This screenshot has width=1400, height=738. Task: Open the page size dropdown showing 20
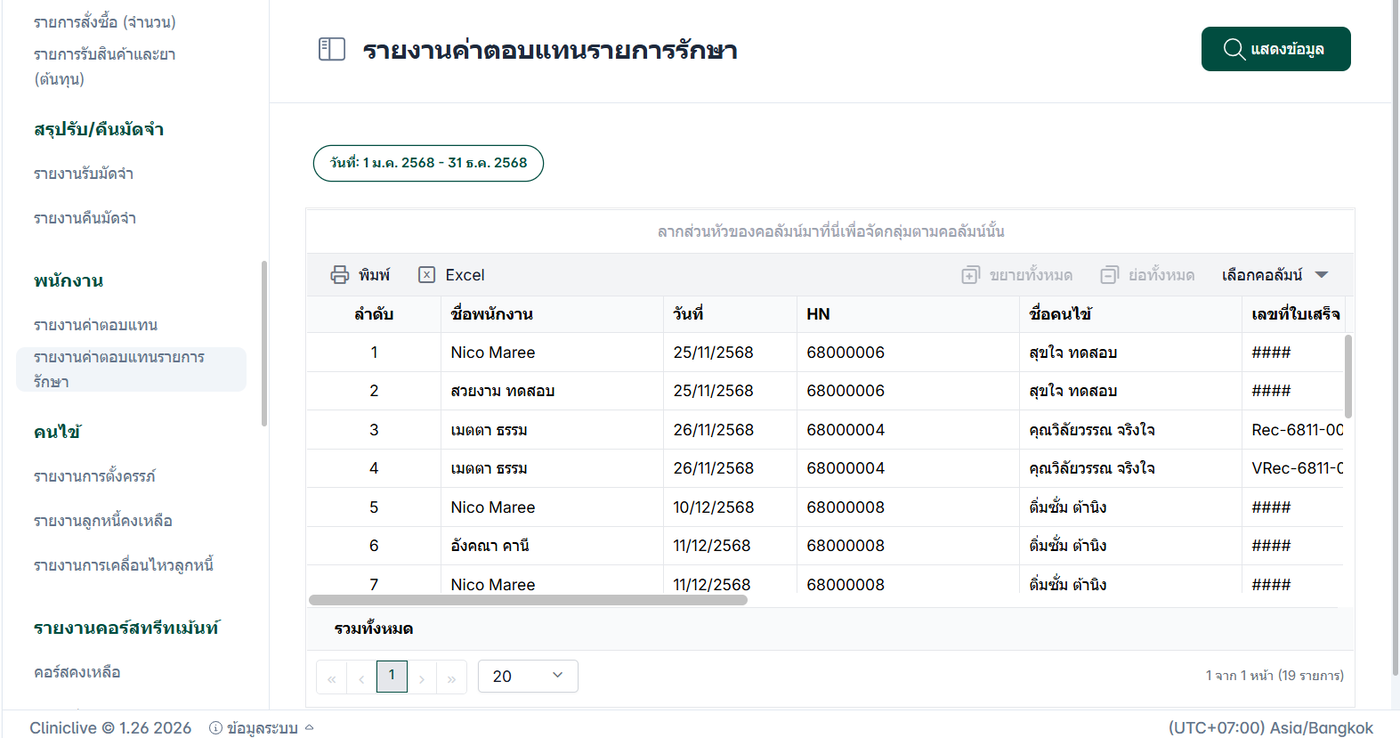528,676
